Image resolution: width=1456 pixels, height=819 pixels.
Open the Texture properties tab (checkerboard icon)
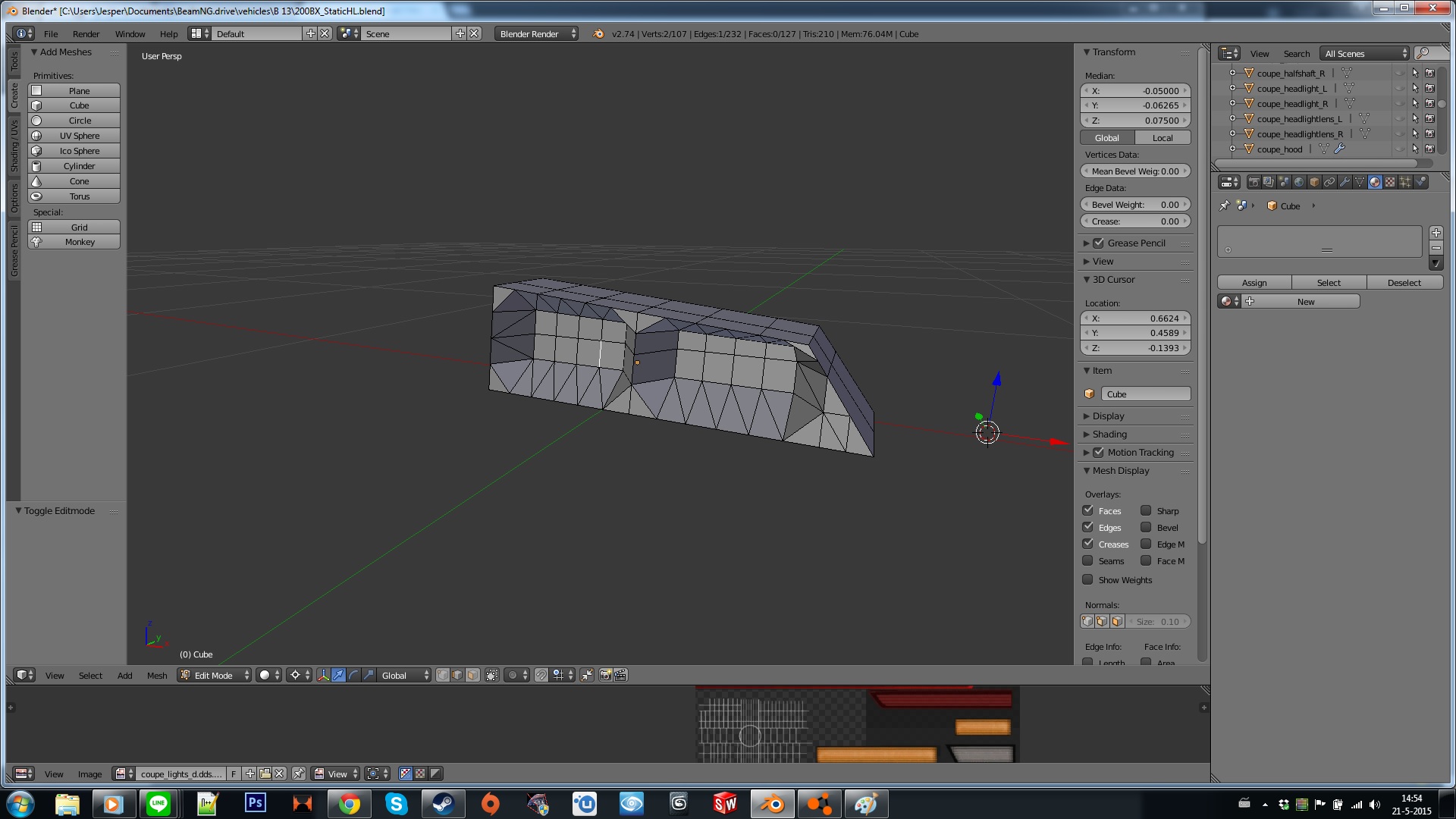pos(1390,182)
